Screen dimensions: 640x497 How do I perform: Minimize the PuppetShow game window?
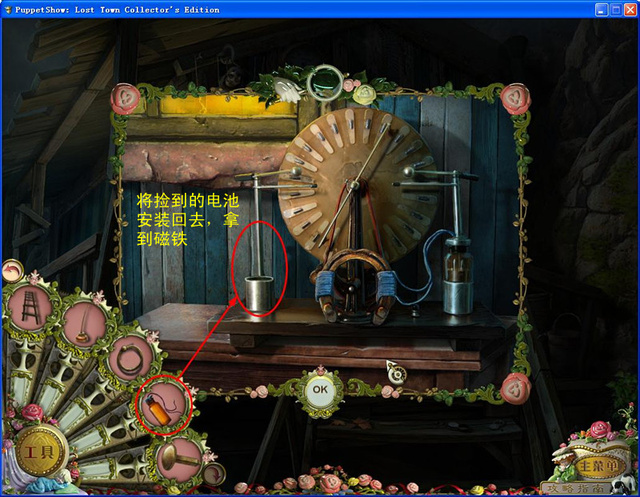click(600, 10)
